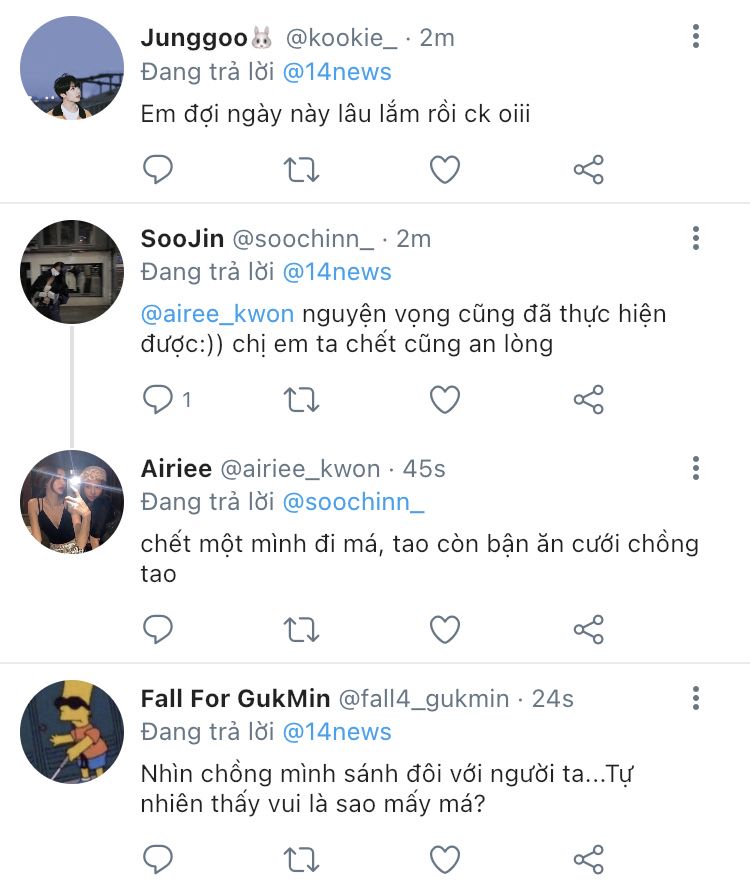Like SooJin's tweet with heart

(445, 400)
